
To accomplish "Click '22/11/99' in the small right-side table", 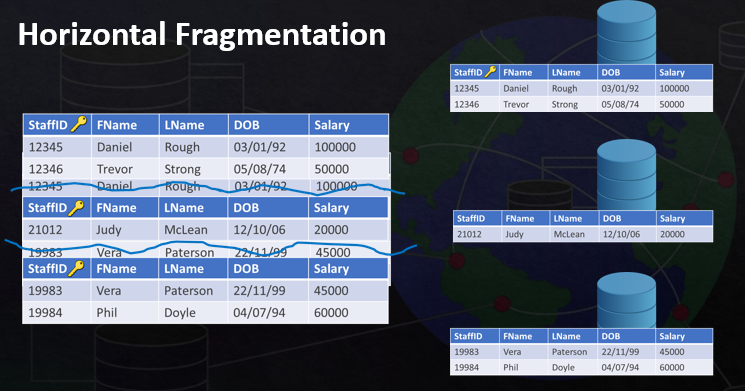I will [x=620, y=352].
